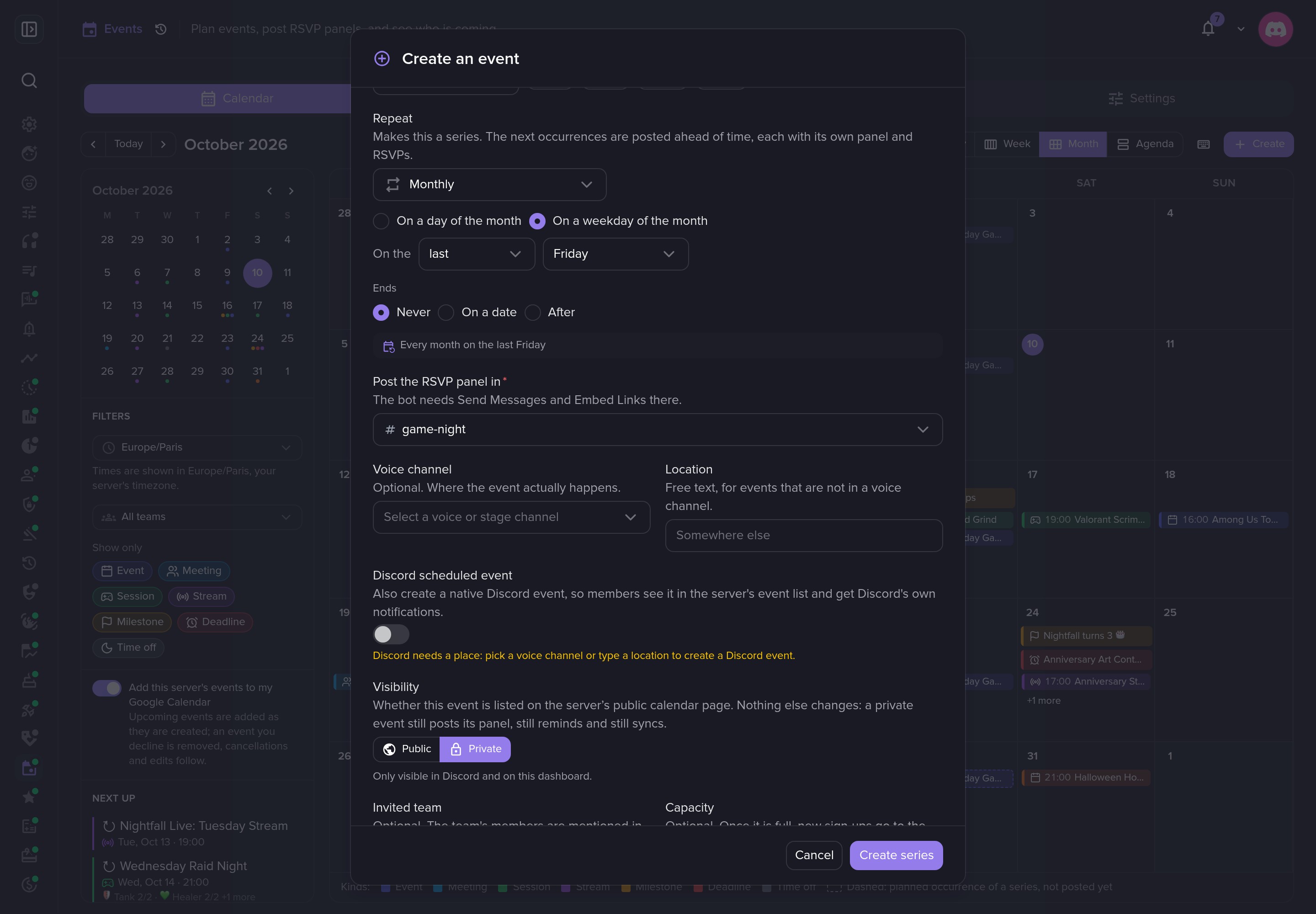1316x914 pixels.
Task: Open the 'last' occurrence dropdown
Action: click(x=477, y=254)
